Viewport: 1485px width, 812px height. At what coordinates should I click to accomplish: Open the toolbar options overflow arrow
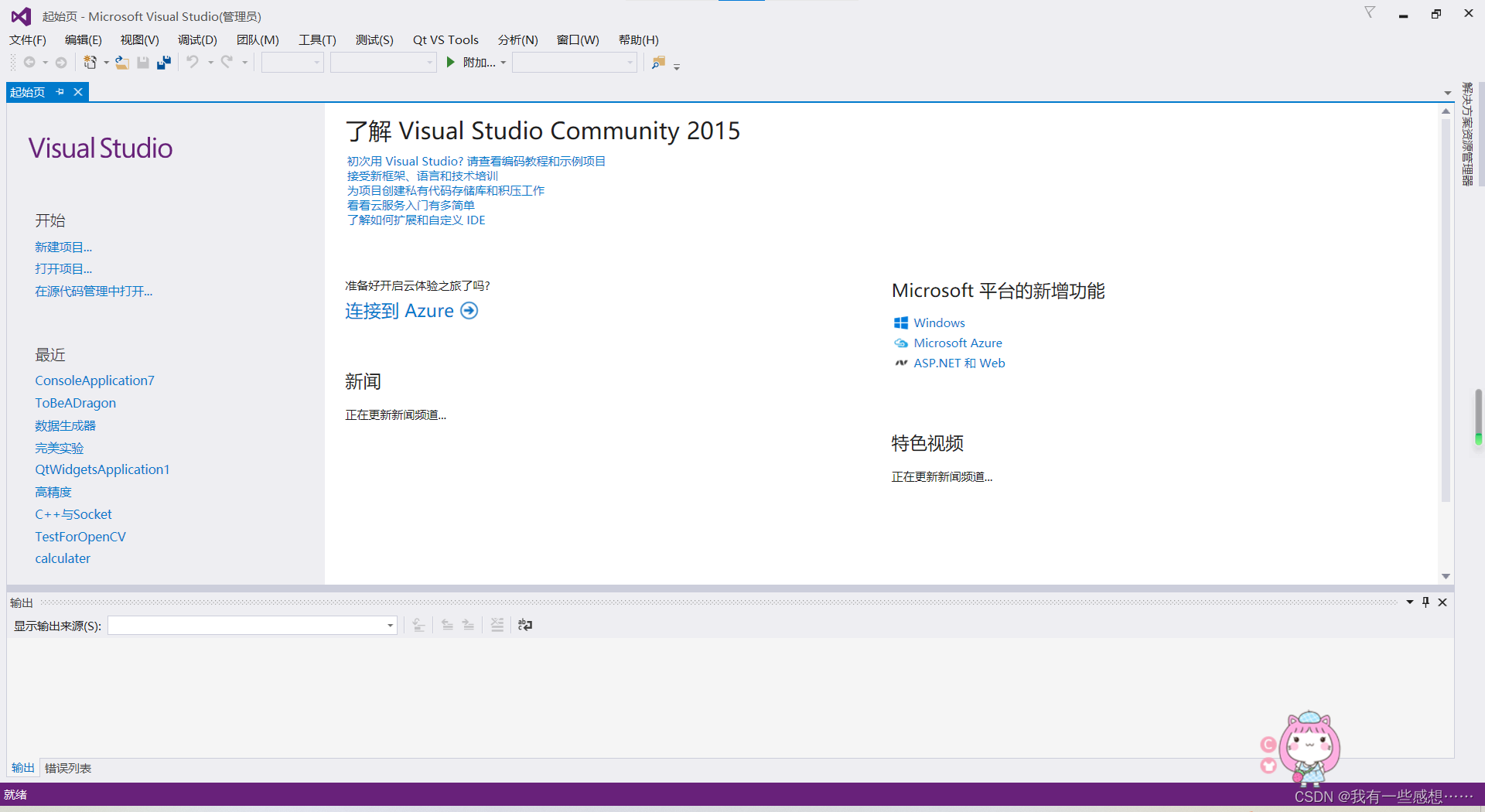click(677, 67)
